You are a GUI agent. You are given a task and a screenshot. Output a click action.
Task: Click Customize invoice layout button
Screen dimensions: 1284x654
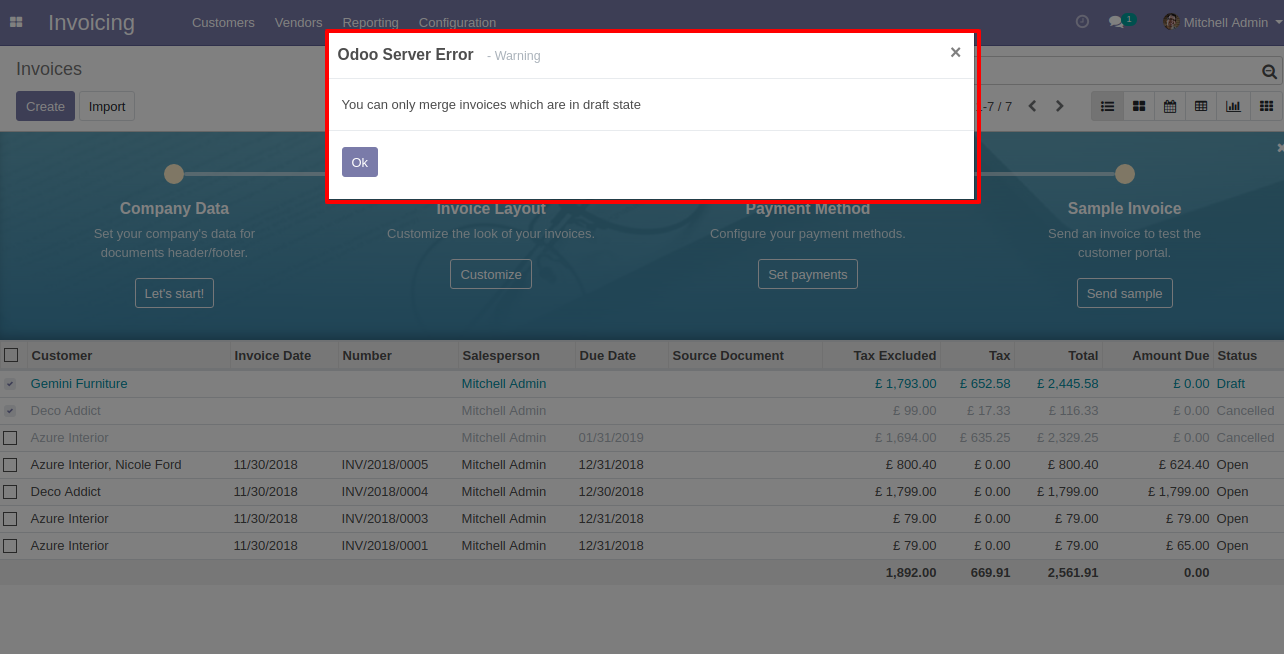(491, 274)
